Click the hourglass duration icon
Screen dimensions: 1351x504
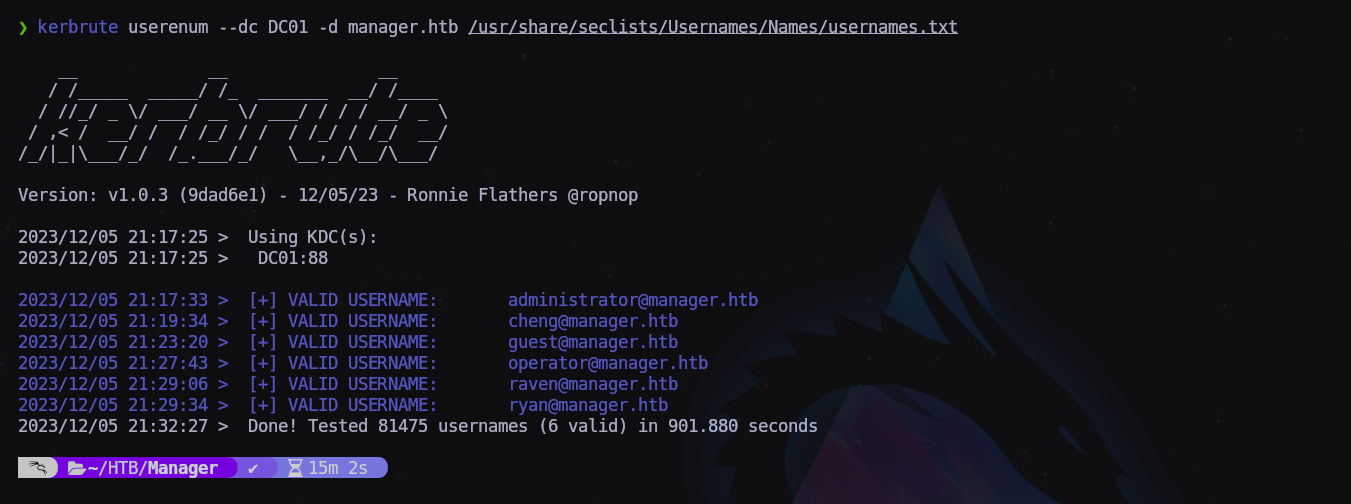(x=295, y=468)
